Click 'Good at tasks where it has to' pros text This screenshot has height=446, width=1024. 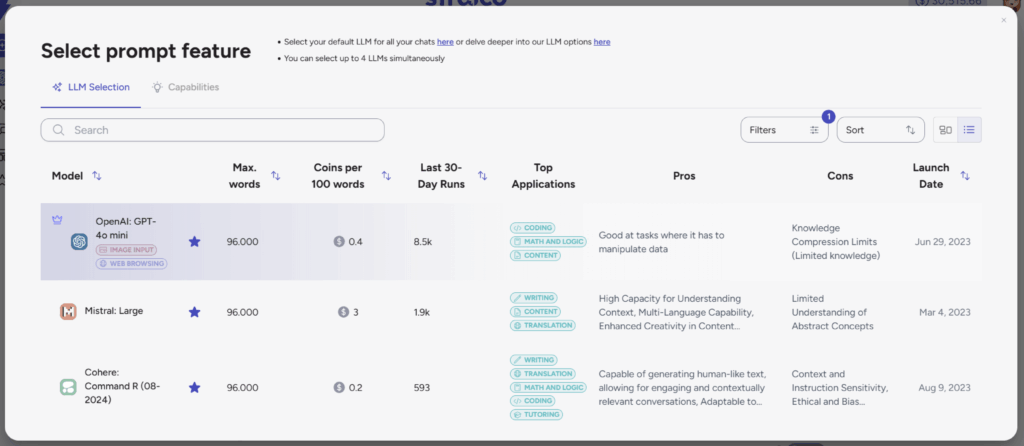click(662, 235)
